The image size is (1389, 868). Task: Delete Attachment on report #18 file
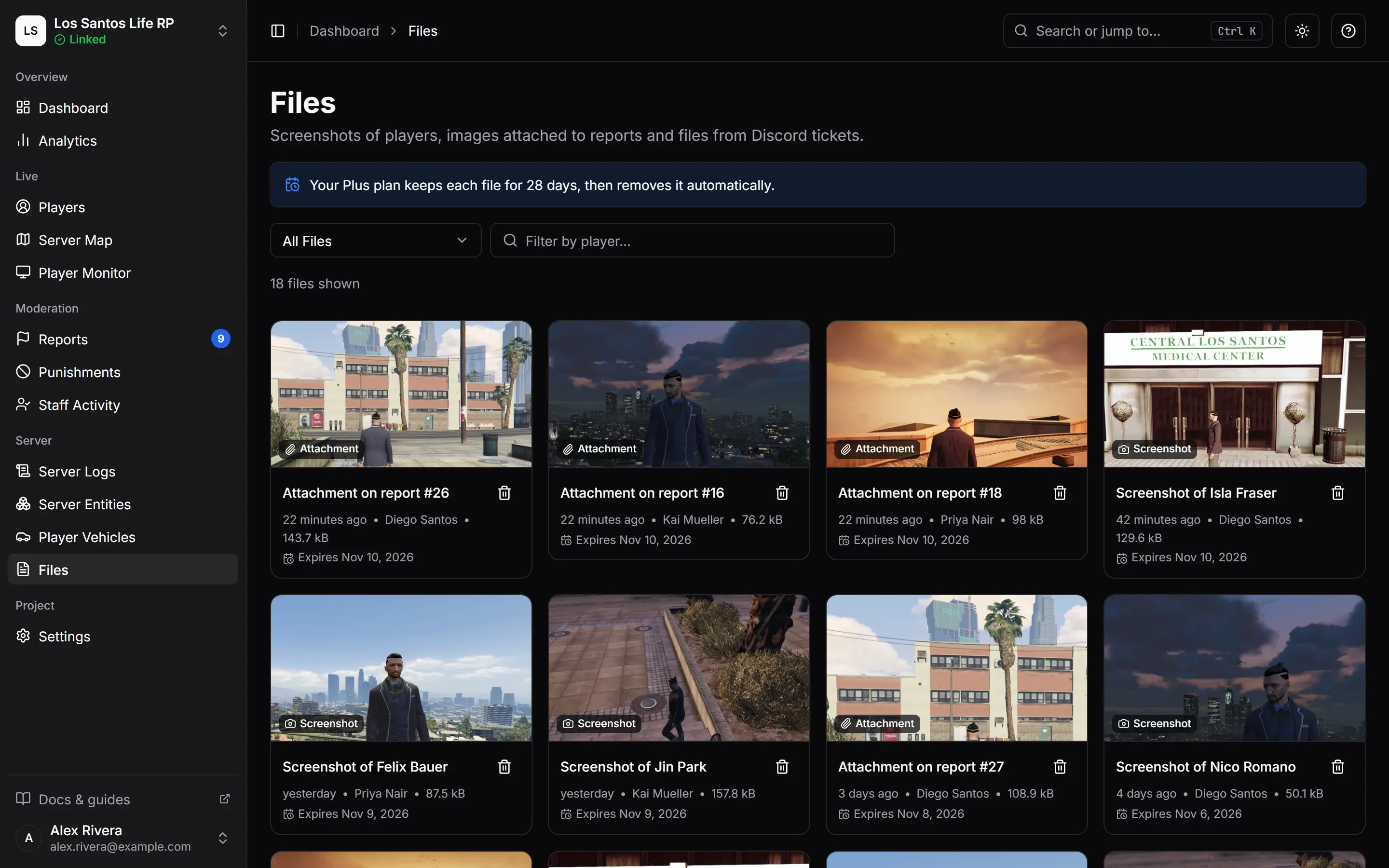pos(1060,493)
